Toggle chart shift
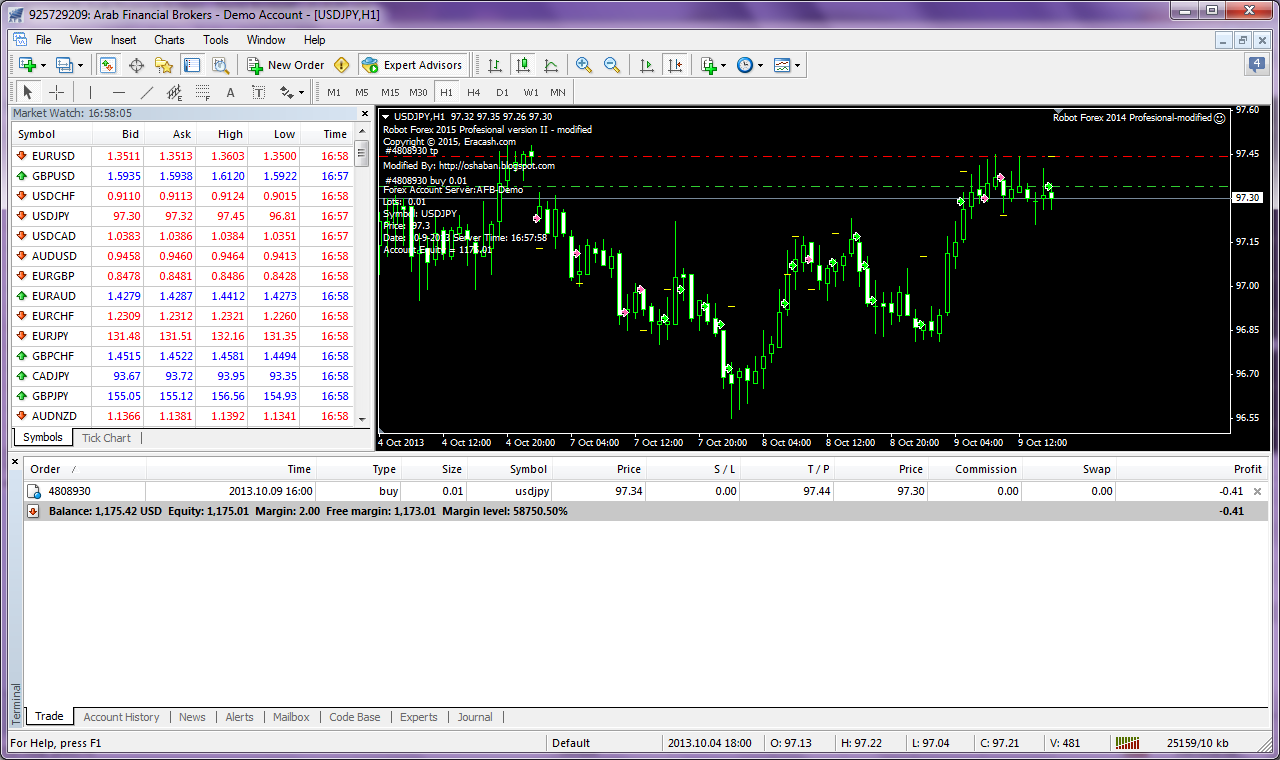 coord(675,65)
